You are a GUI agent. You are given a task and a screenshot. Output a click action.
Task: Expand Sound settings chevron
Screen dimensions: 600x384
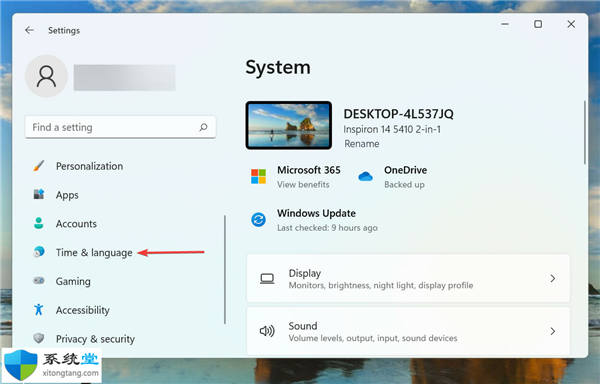(x=553, y=331)
